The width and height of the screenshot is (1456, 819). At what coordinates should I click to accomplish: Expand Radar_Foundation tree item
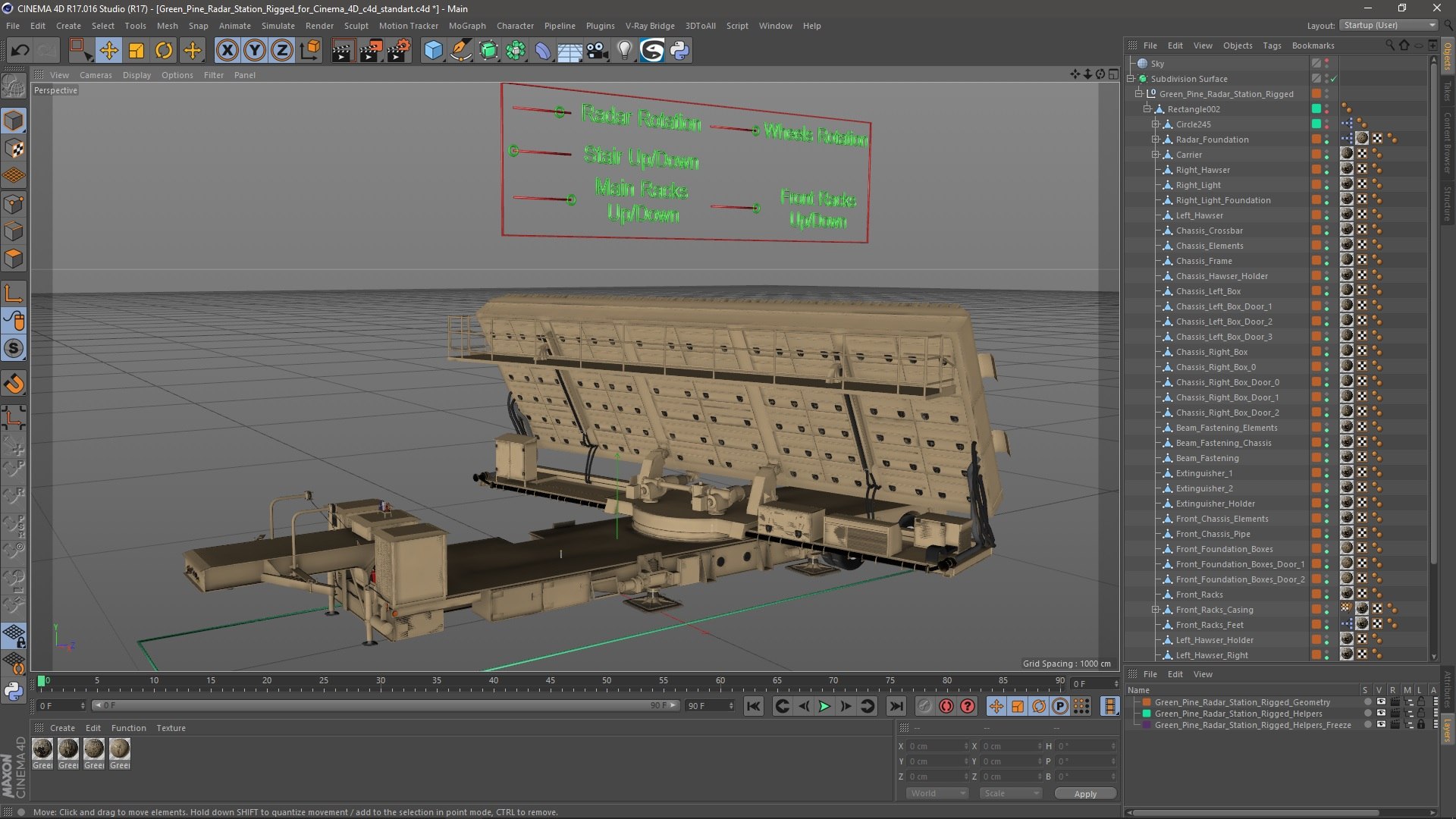pyautogui.click(x=1155, y=140)
